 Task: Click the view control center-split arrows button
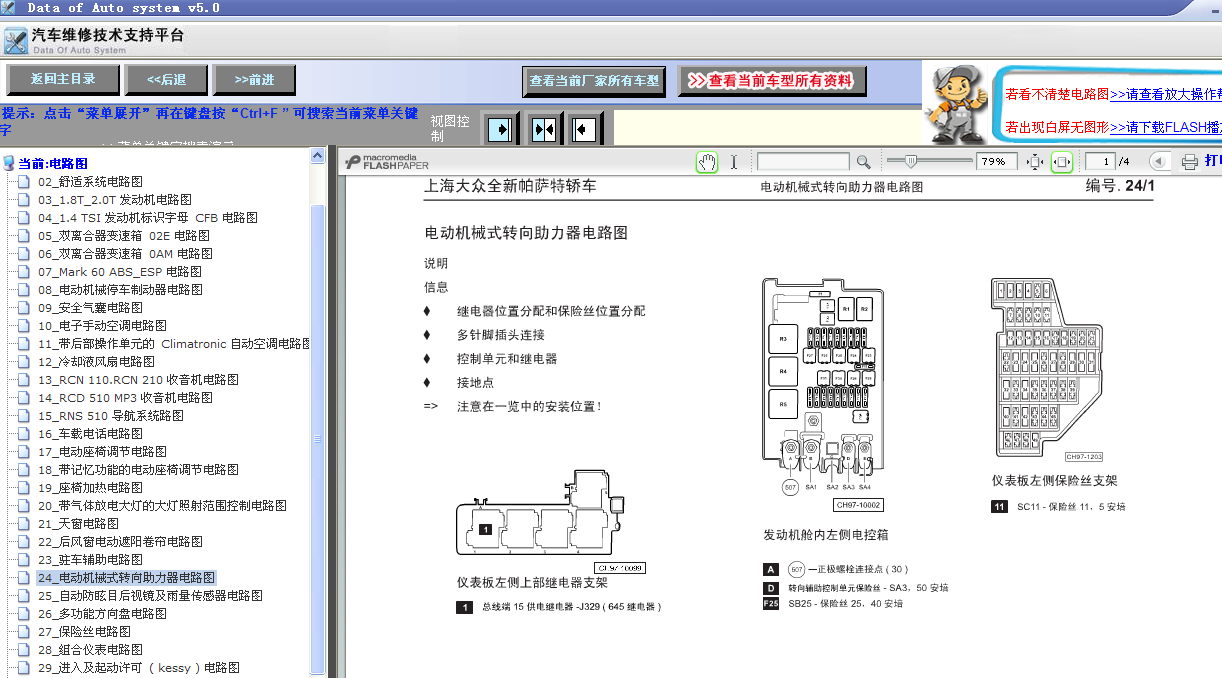click(543, 129)
